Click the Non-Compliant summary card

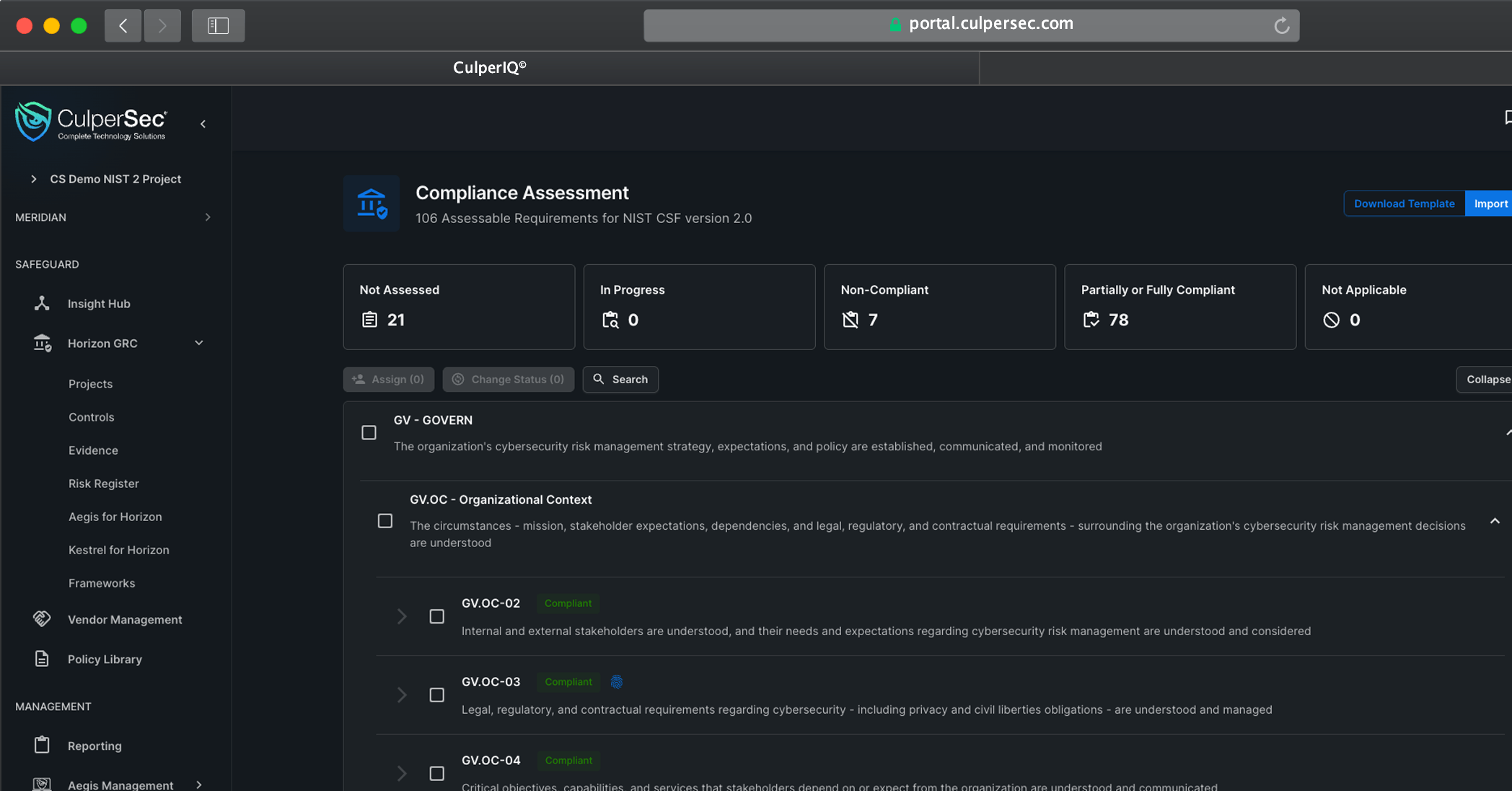(x=940, y=307)
